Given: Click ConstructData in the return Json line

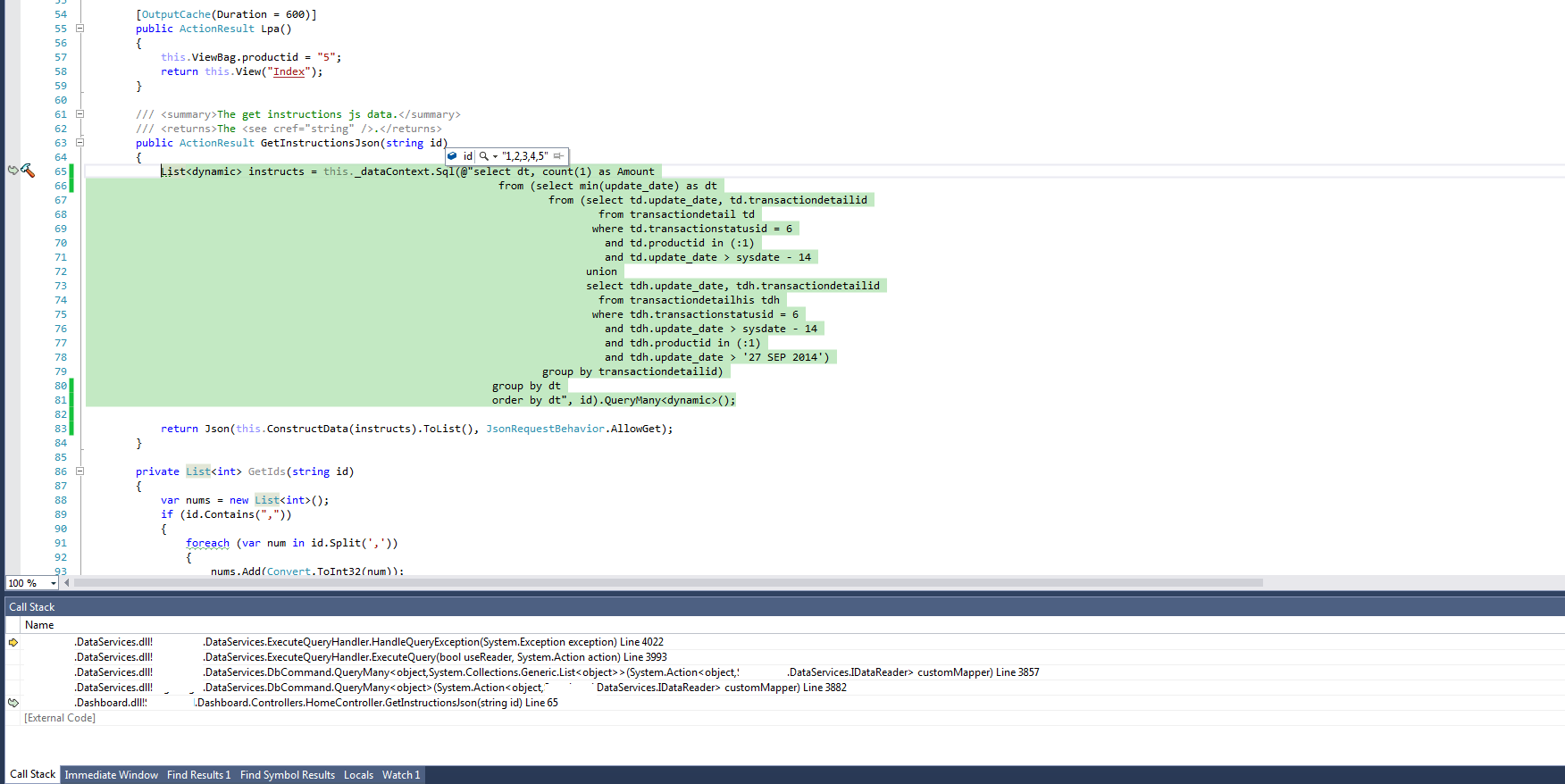Looking at the screenshot, I should pyautogui.click(x=307, y=429).
